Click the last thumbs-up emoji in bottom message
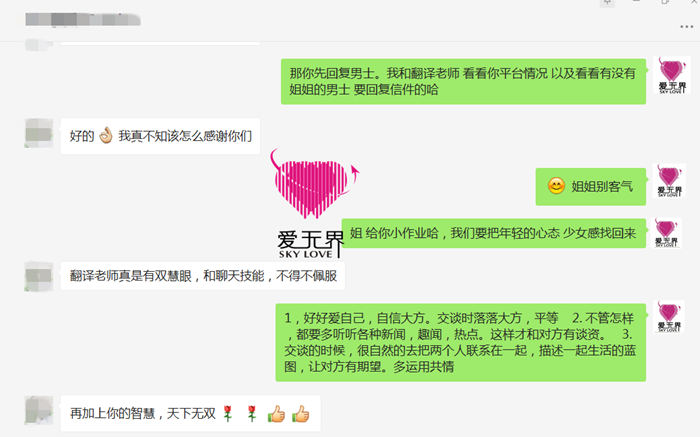This screenshot has height=437, width=700. click(x=300, y=414)
